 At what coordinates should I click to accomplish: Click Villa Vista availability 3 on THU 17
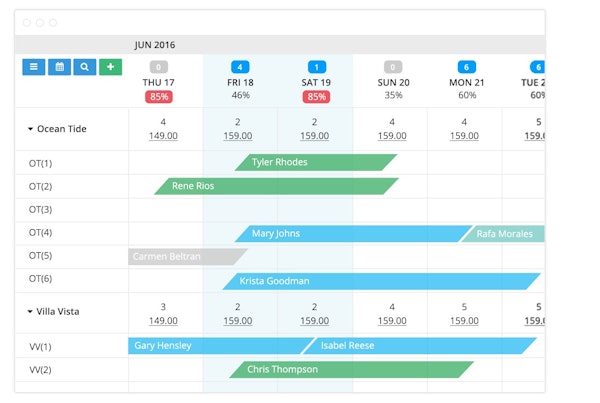[x=163, y=307]
